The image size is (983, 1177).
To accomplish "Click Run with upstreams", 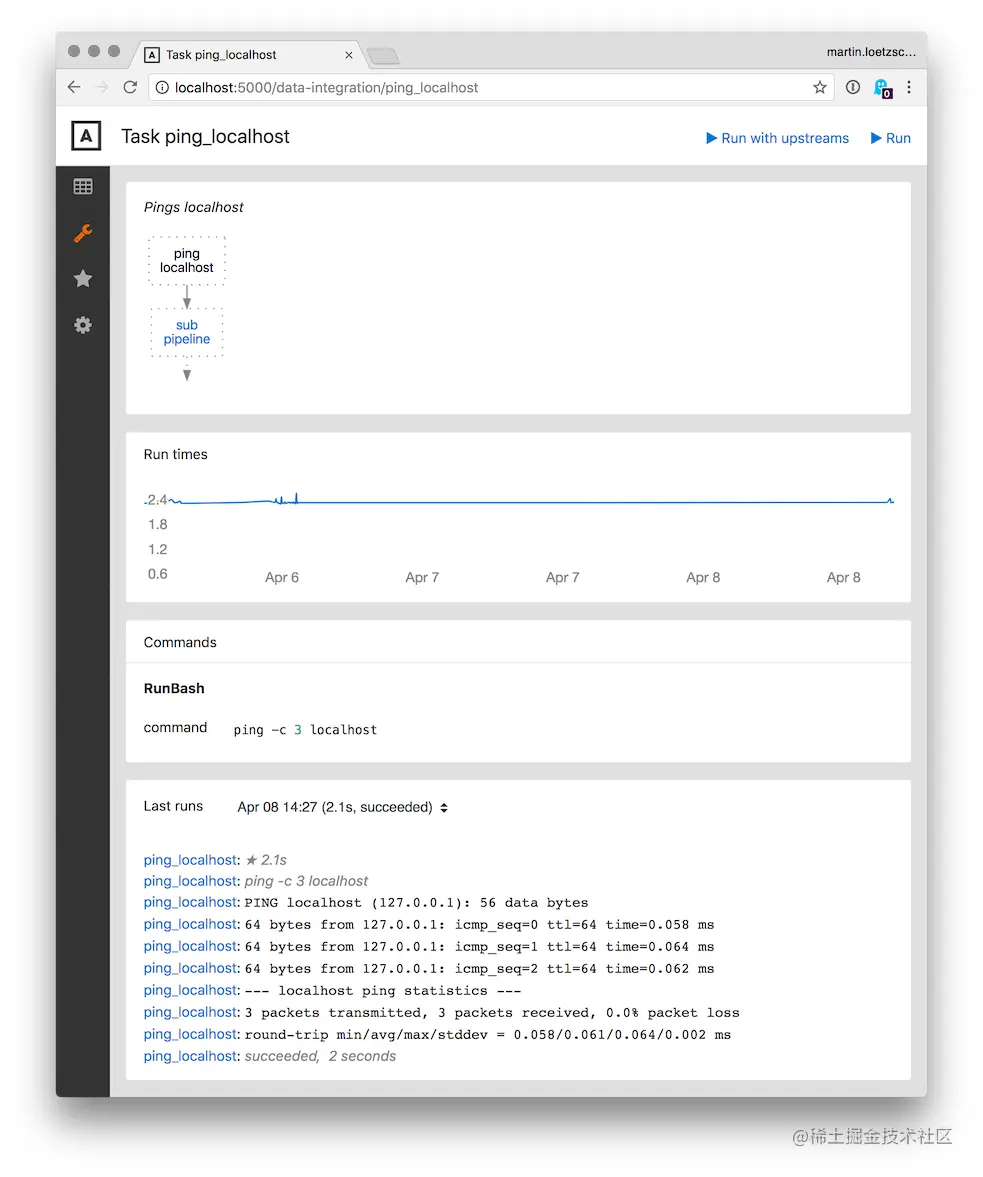I will [x=777, y=138].
